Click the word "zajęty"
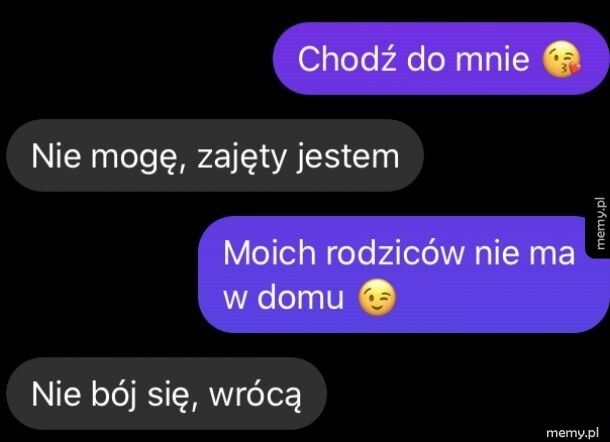The image size is (610, 442). click(x=242, y=158)
